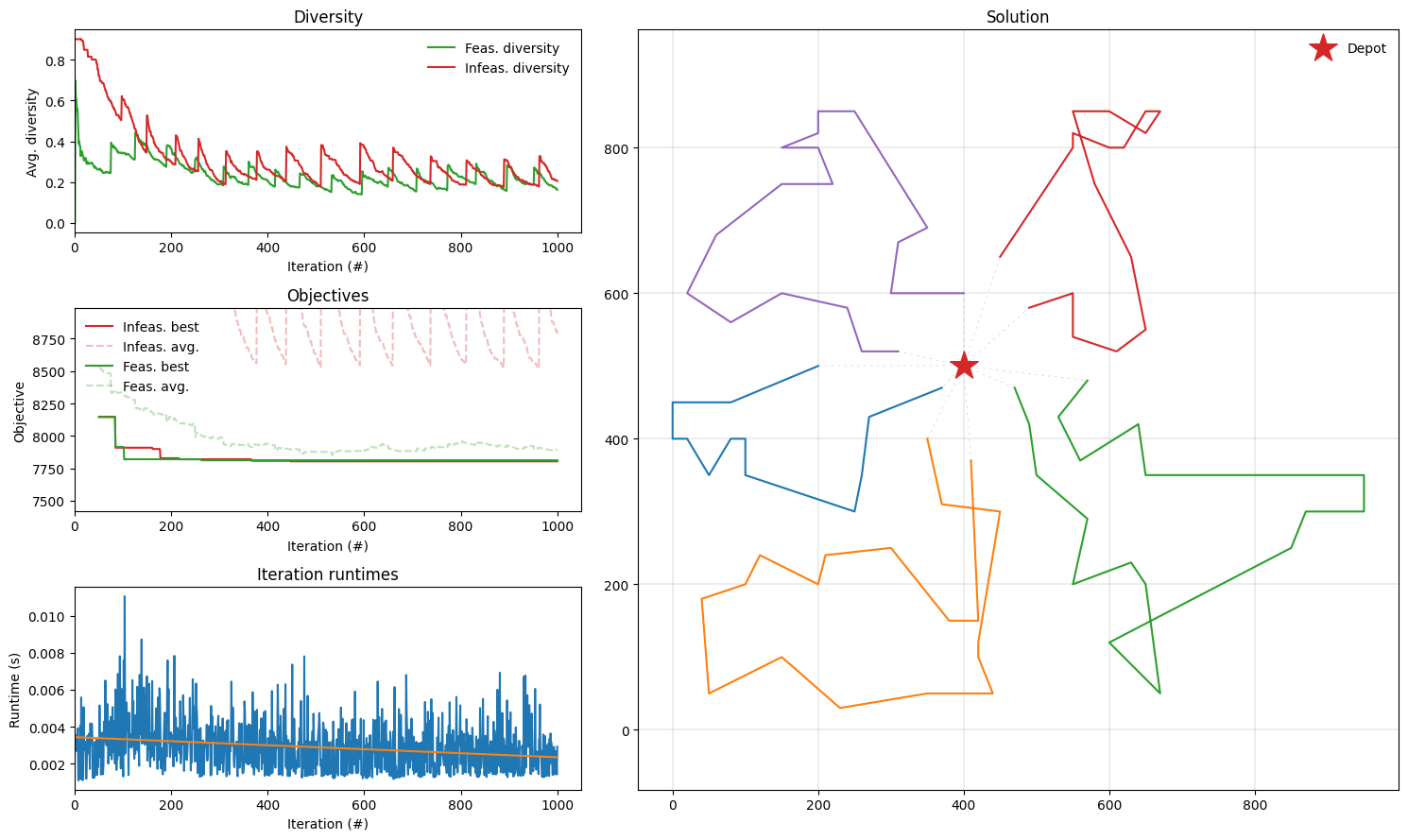The image size is (1408, 840).
Task: Click the 600 y-axis tick left of Solution plot
Action: 618,294
